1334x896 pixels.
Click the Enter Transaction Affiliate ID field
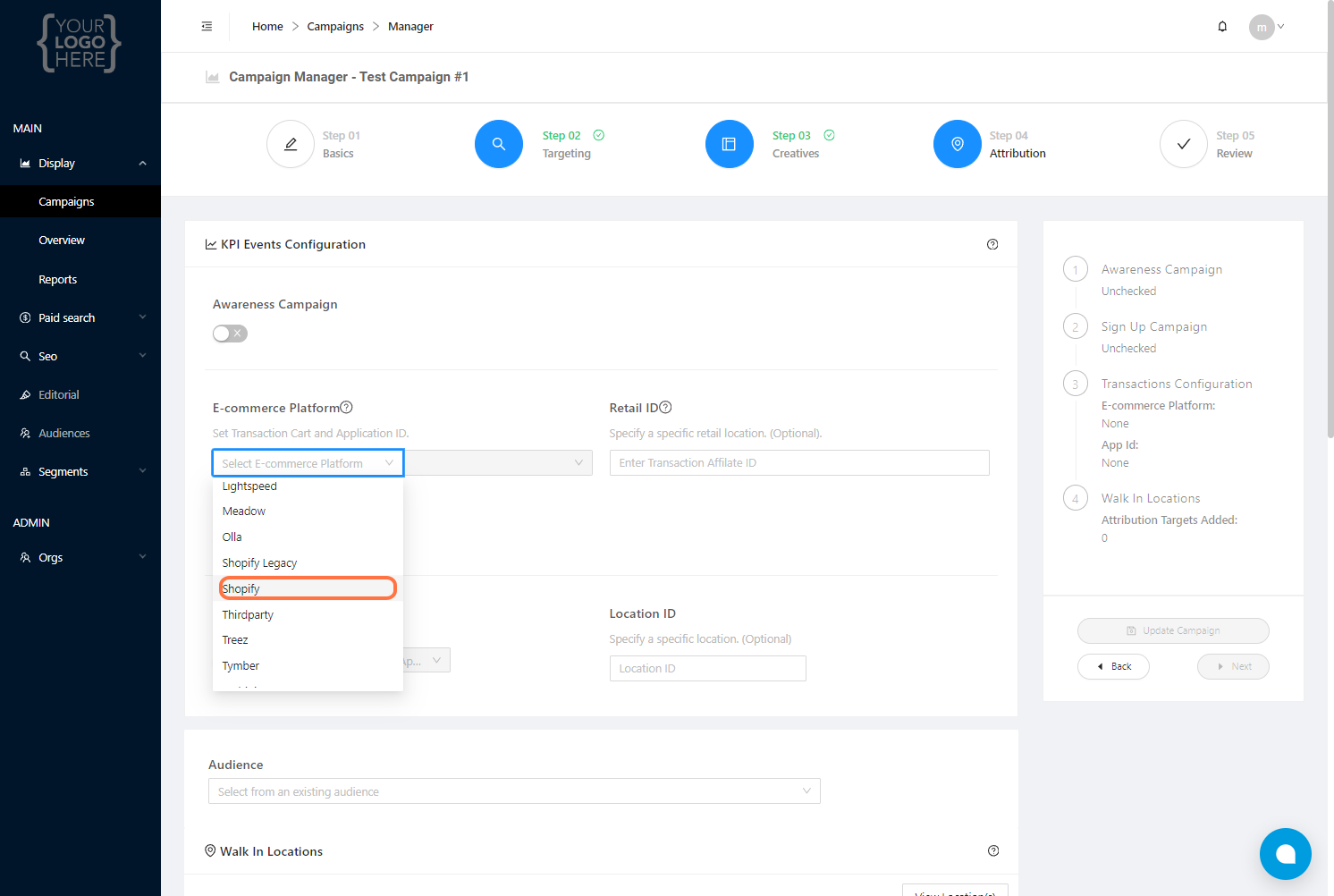[799, 463]
